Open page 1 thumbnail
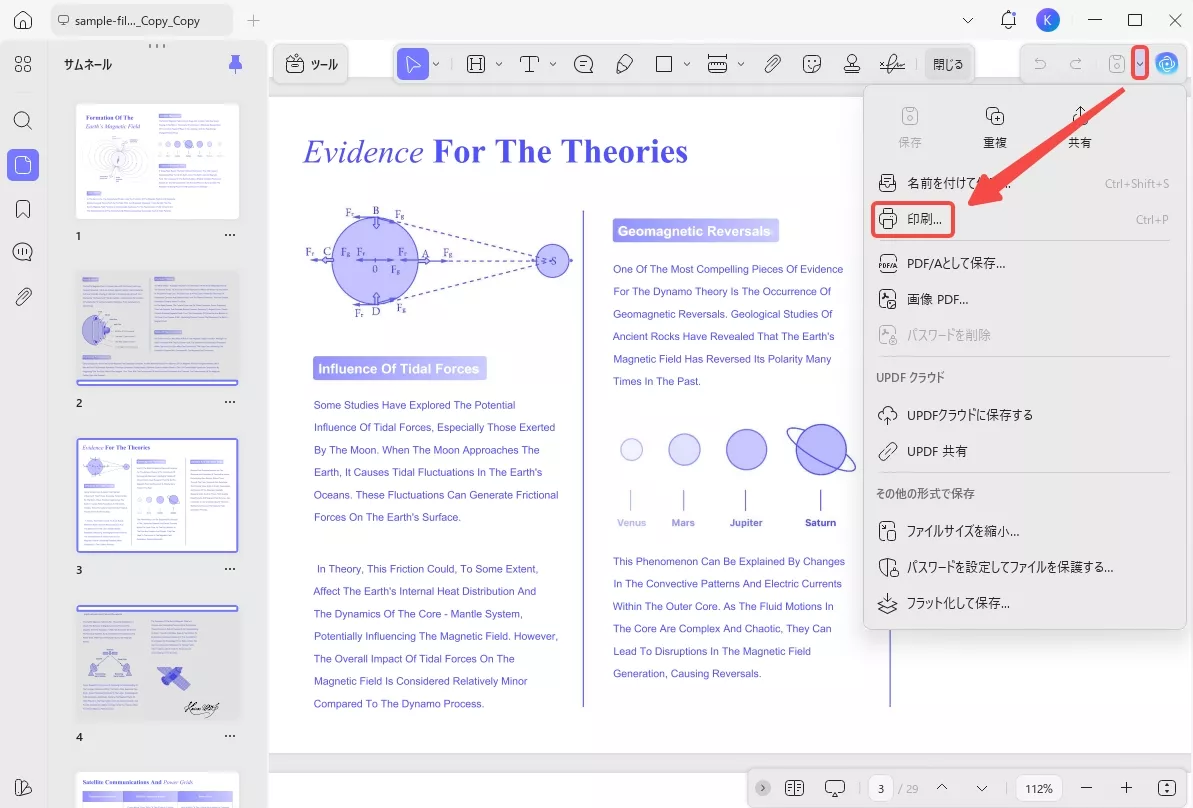The width and height of the screenshot is (1193, 808). 157,161
